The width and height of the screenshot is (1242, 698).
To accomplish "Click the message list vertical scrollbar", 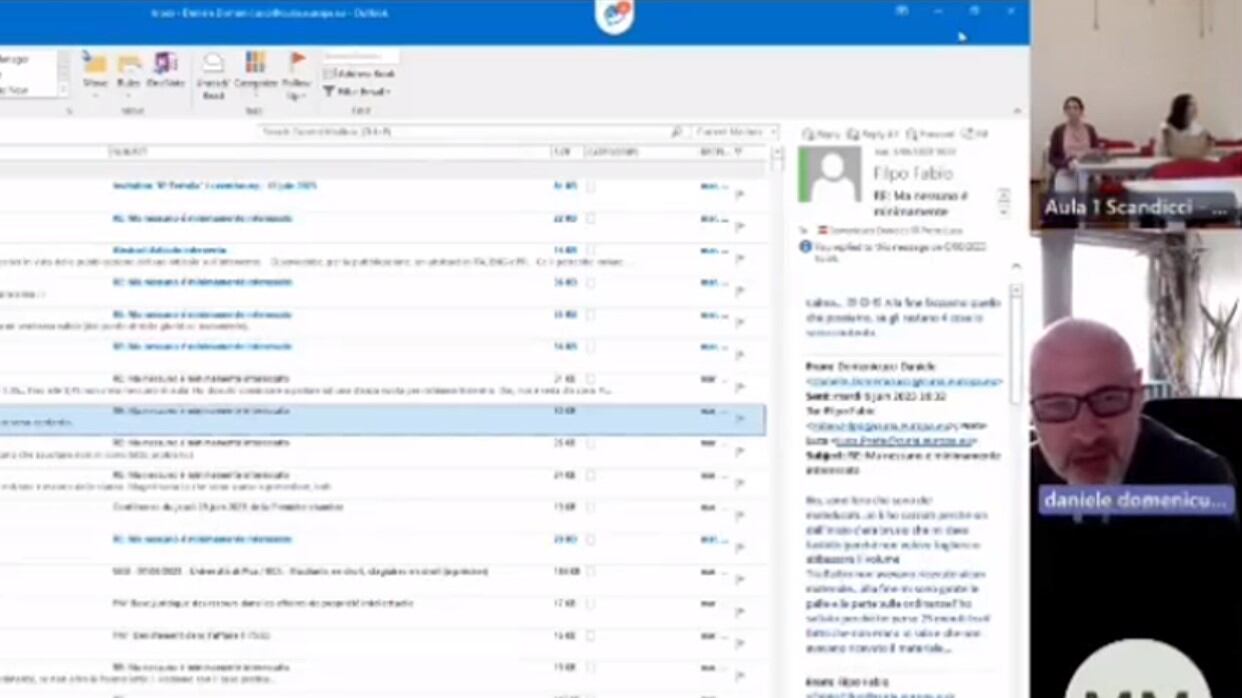I will point(776,420).
